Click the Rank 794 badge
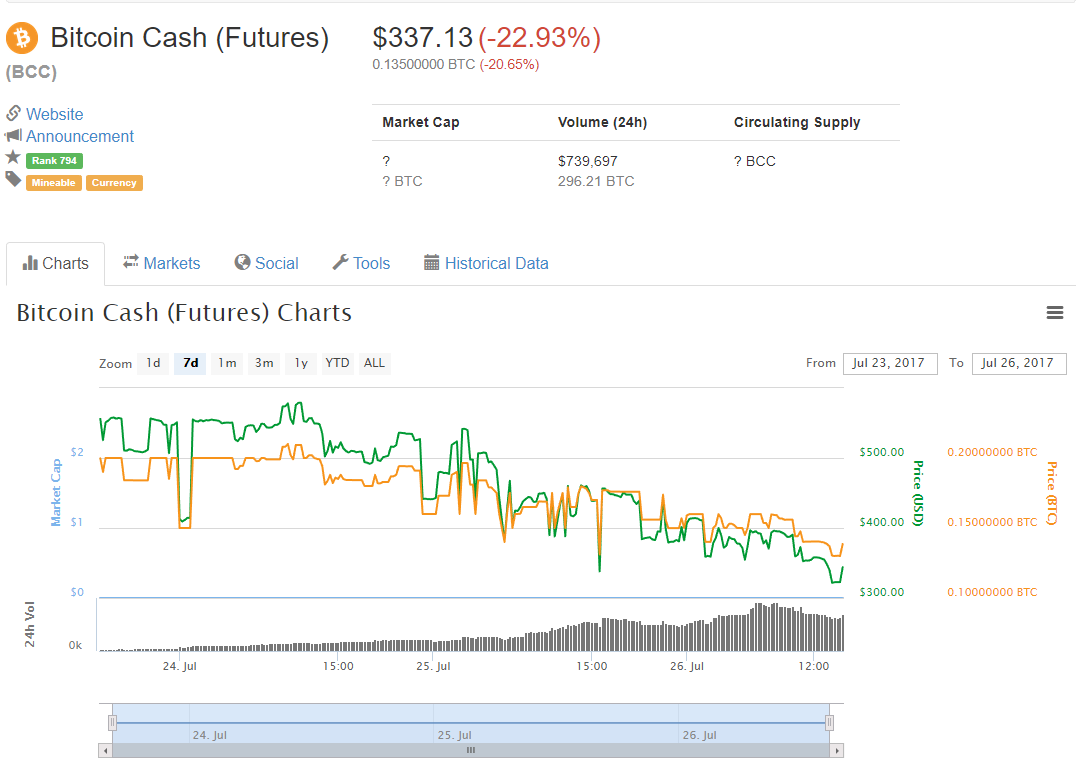The image size is (1090, 762). [x=54, y=161]
